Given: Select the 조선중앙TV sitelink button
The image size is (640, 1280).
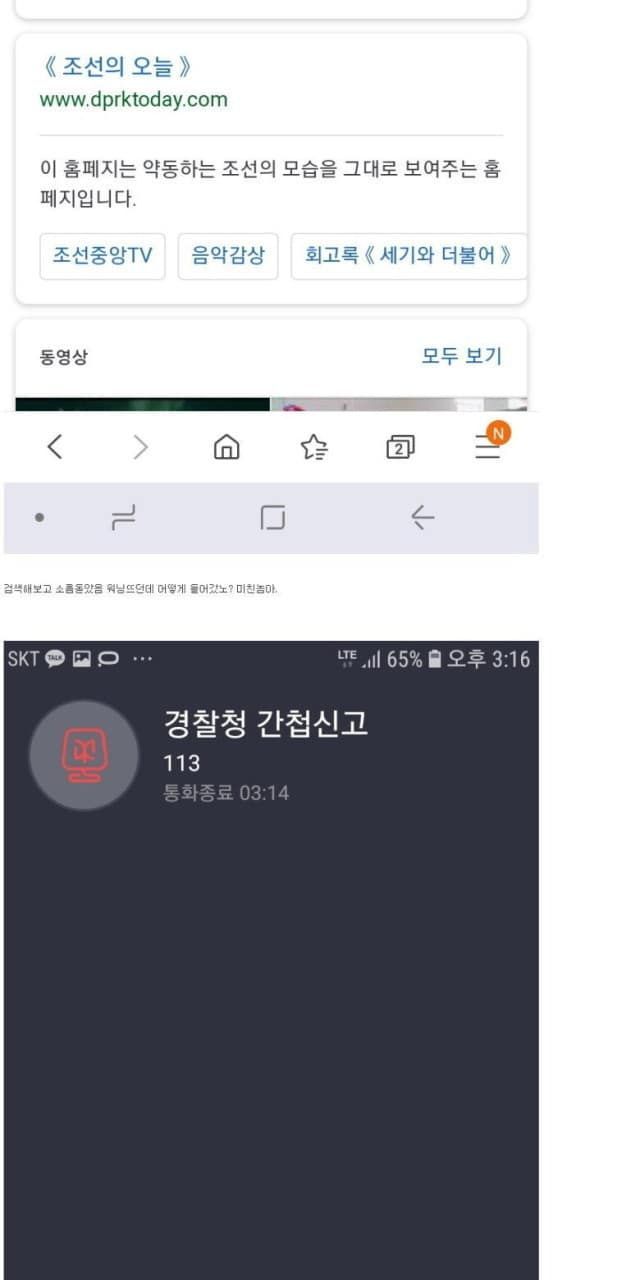Looking at the screenshot, I should pos(102,256).
